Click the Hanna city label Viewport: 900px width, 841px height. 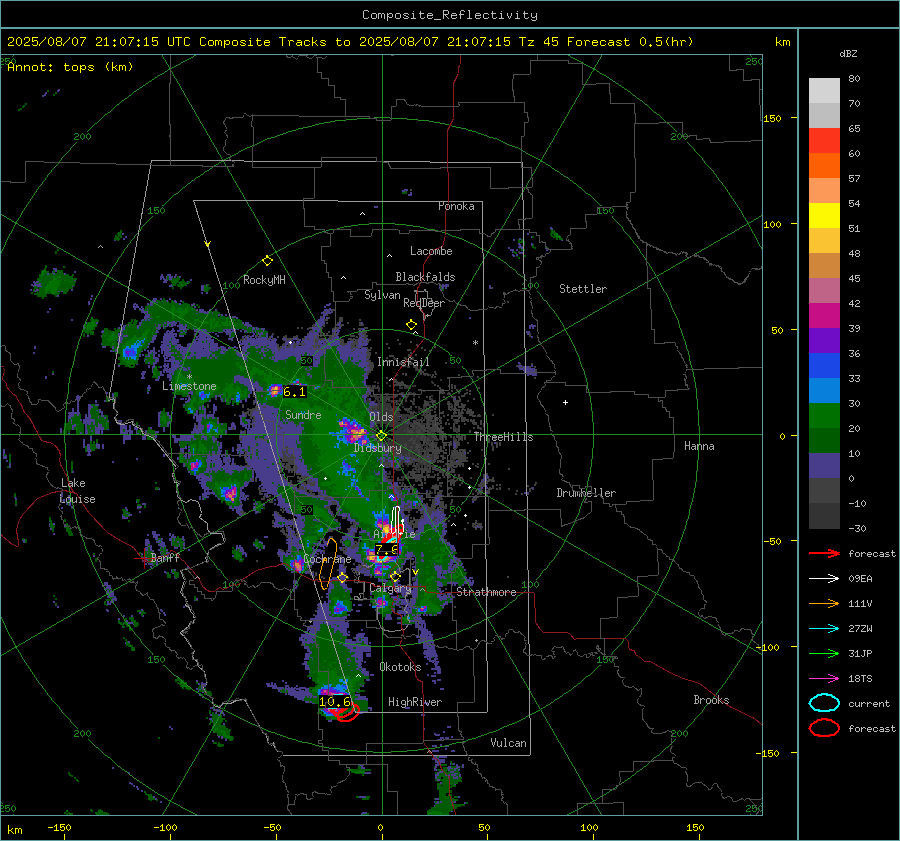tap(699, 446)
